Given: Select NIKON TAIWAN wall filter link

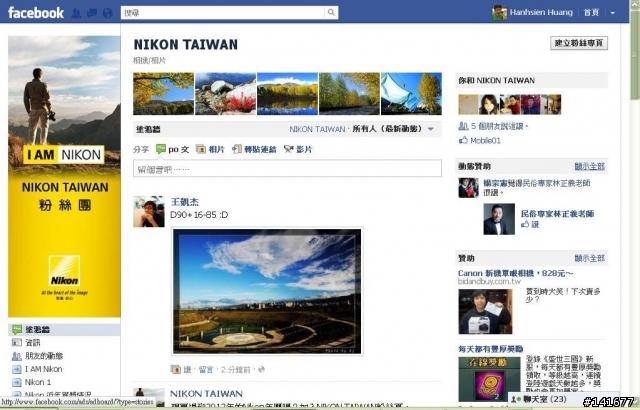Looking at the screenshot, I should (317, 129).
